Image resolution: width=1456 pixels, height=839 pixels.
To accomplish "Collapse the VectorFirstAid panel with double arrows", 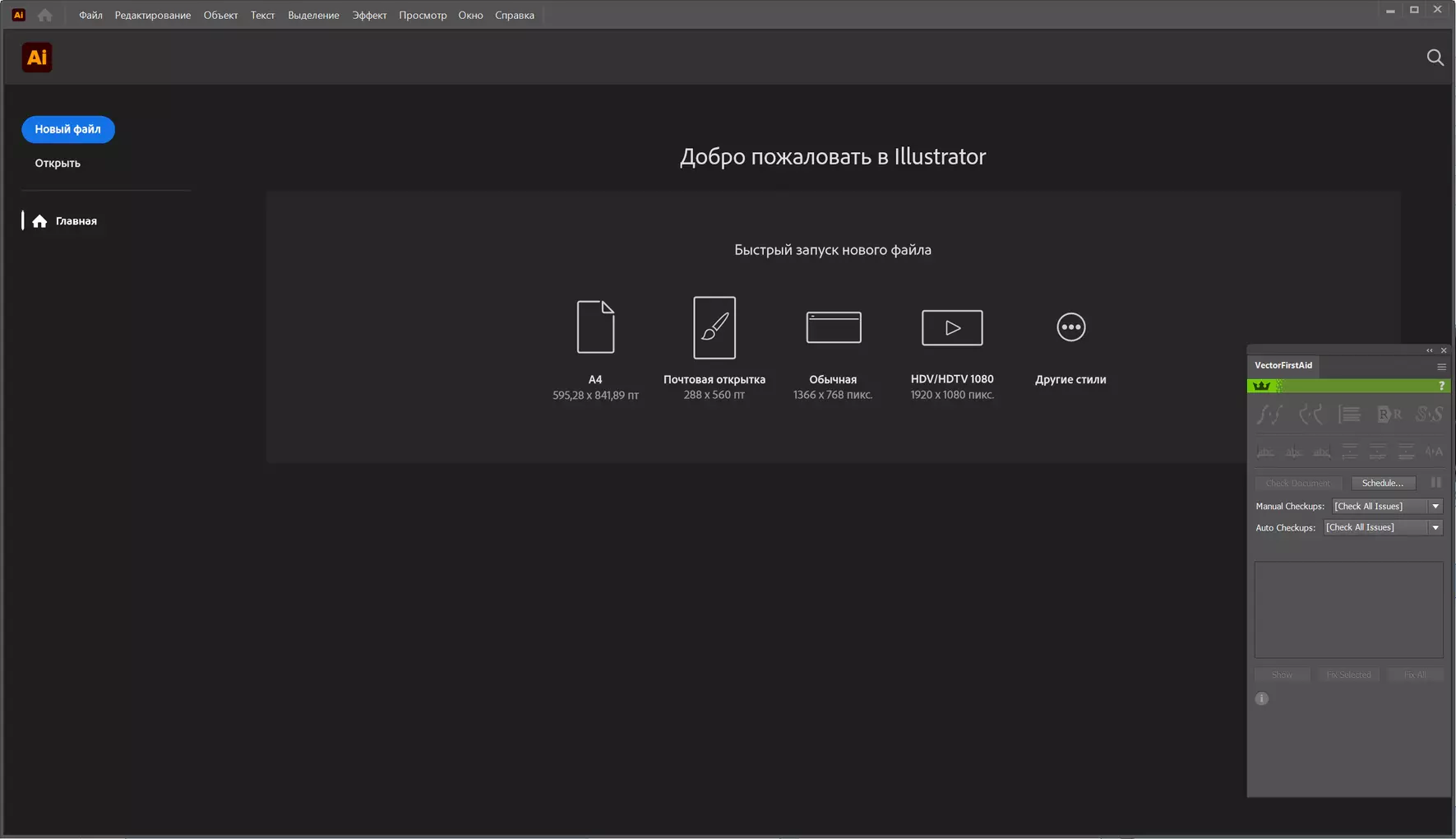I will pos(1430,350).
